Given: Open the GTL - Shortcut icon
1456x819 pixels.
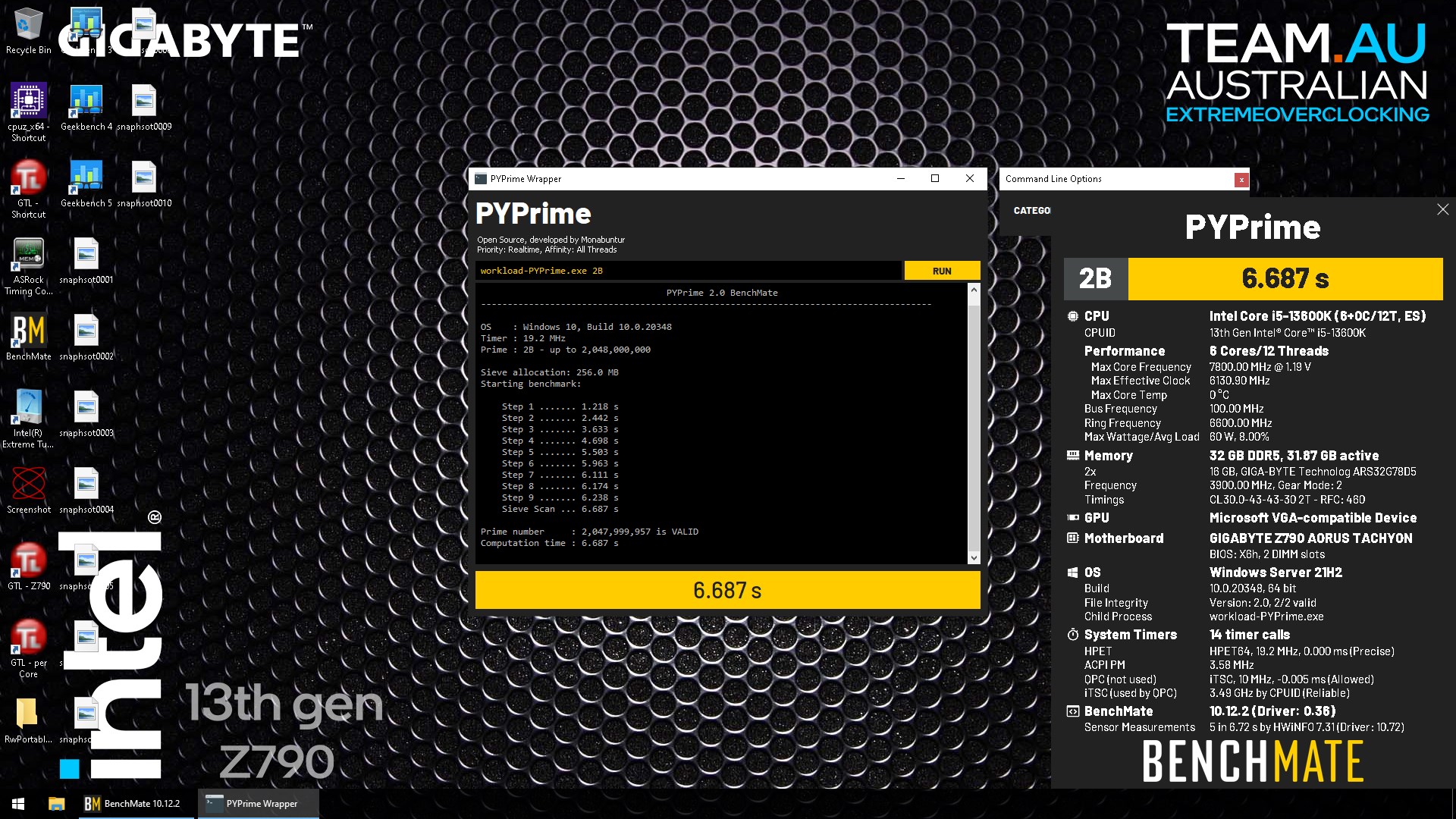Looking at the screenshot, I should point(28,189).
